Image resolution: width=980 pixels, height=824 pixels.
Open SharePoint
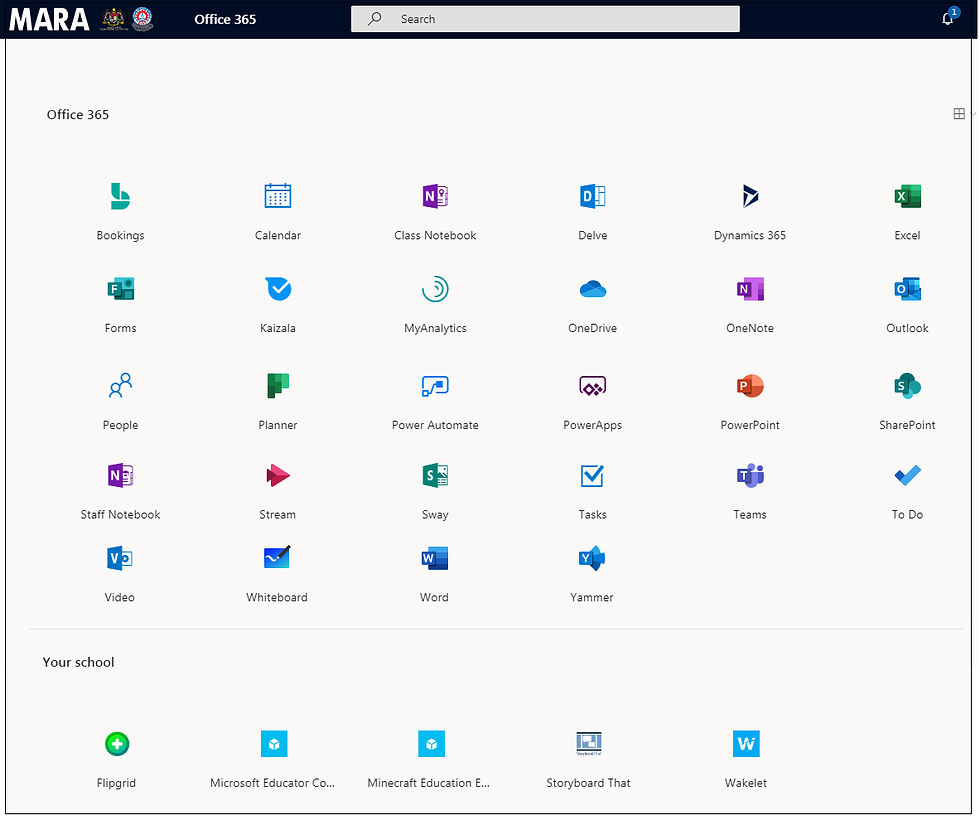(x=907, y=401)
